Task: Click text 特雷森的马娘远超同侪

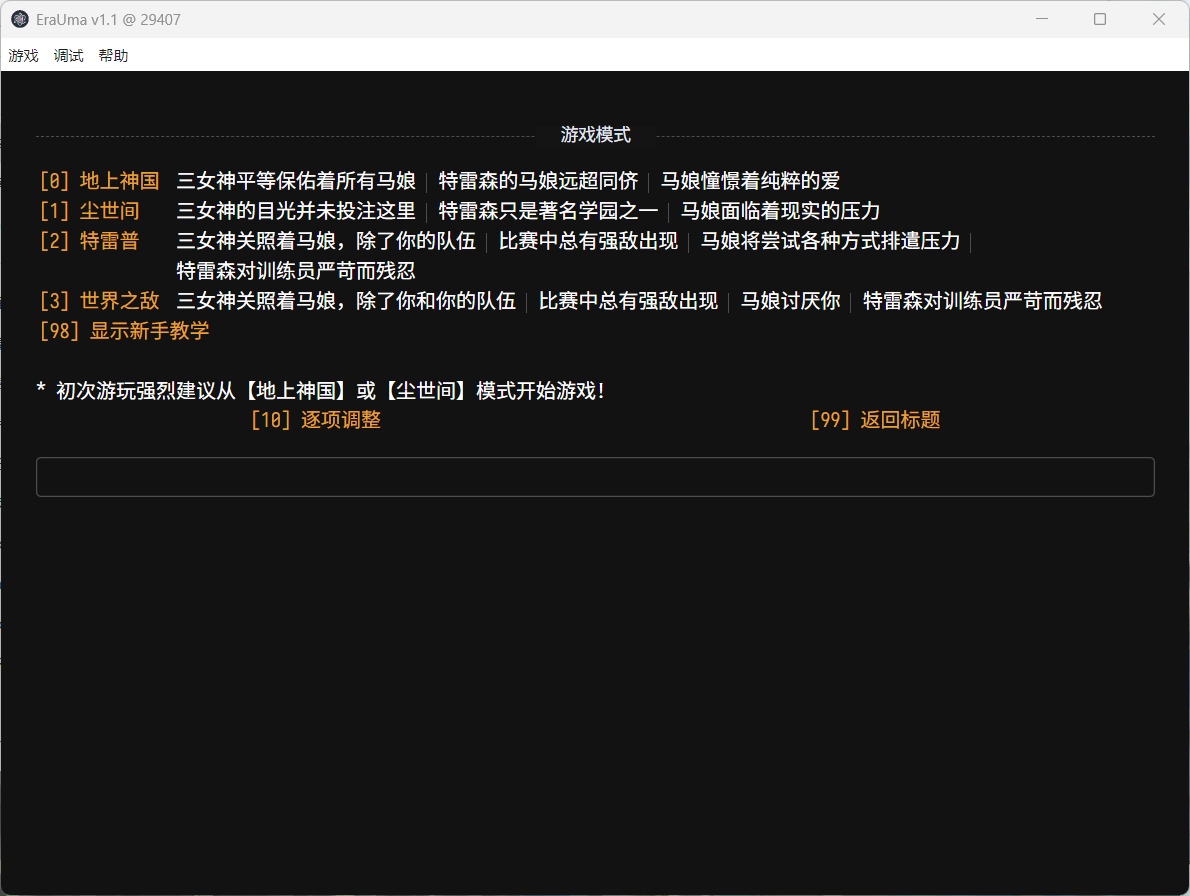Action: [x=538, y=181]
